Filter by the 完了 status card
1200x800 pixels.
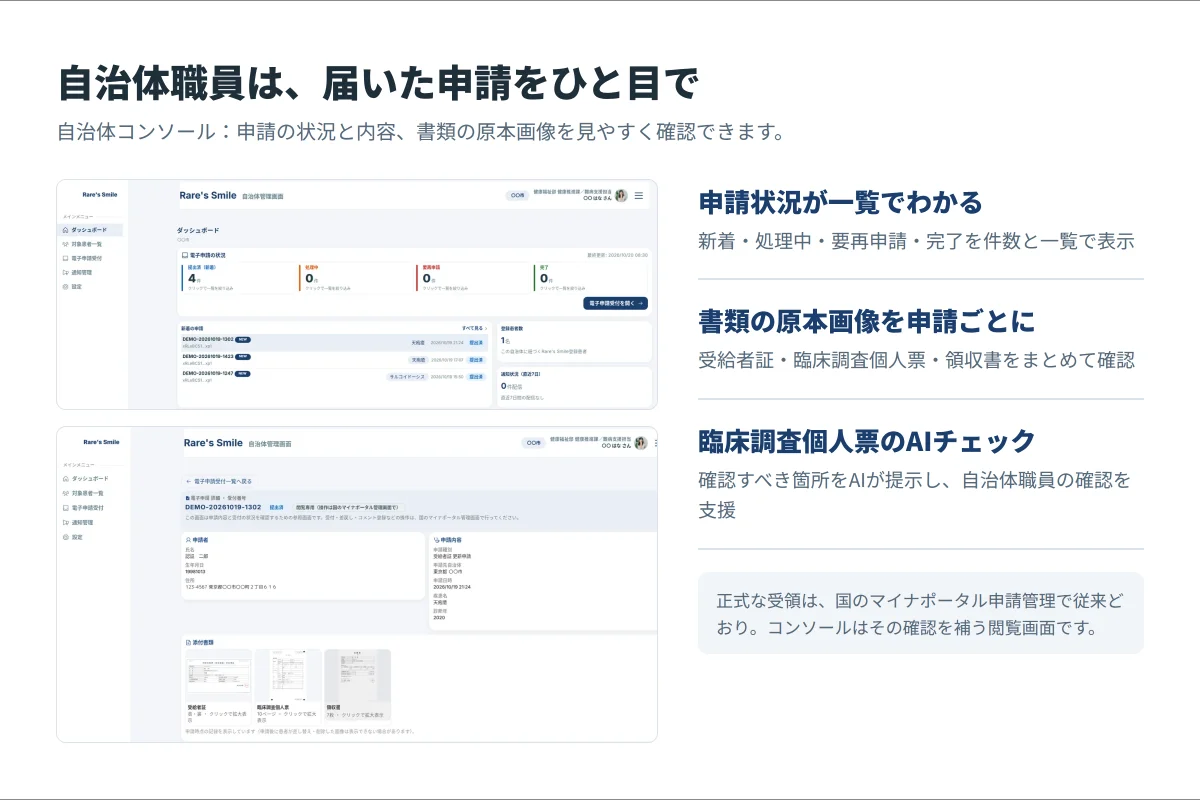590,277
